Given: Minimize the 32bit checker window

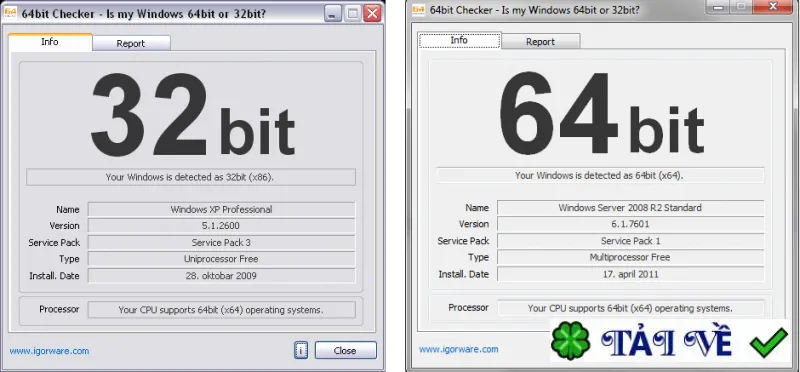Looking at the screenshot, I should pos(333,13).
